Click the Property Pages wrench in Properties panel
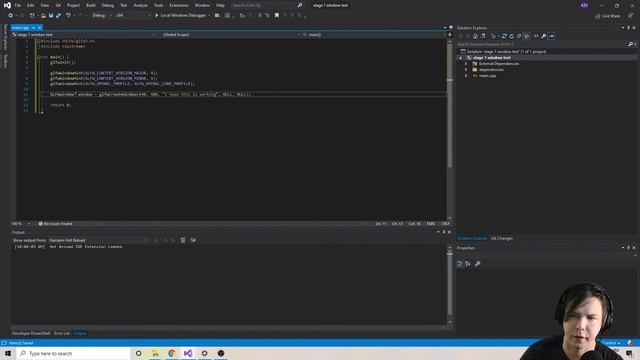This screenshot has height=360, width=640. point(478,264)
